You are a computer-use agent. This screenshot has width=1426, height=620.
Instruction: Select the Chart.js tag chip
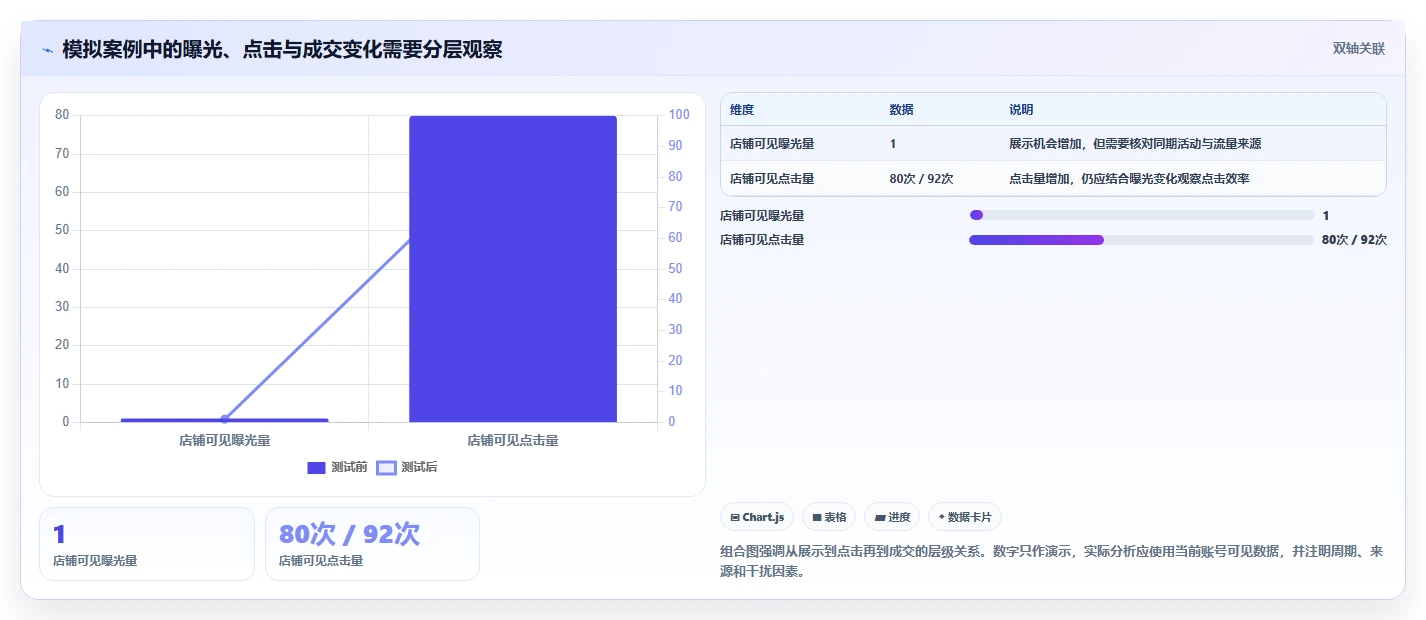(x=757, y=517)
